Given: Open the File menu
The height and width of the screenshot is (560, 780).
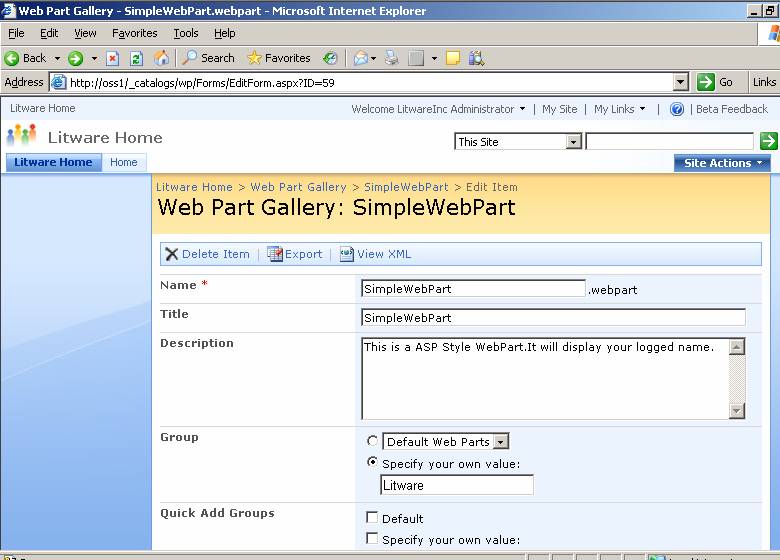Looking at the screenshot, I should tap(16, 33).
